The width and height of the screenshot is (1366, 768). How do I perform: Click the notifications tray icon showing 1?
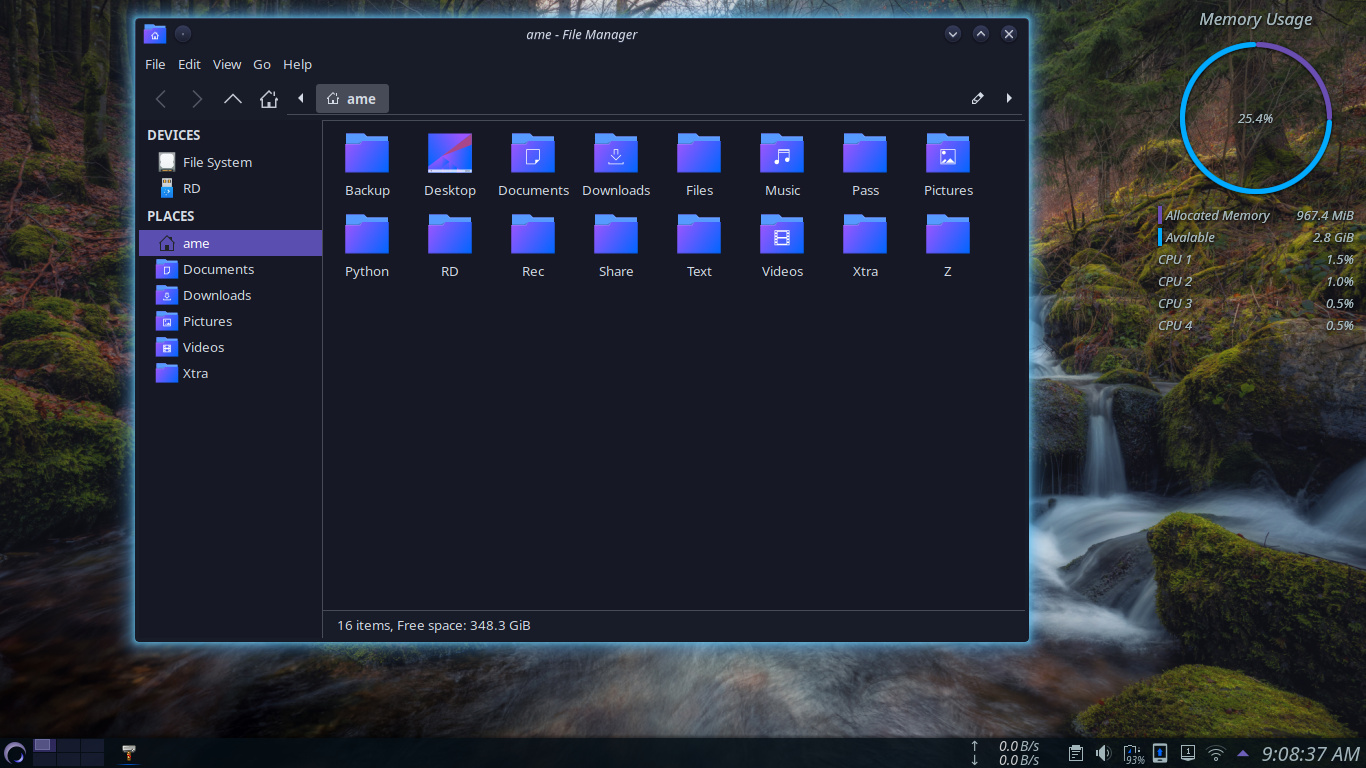[x=1188, y=752]
